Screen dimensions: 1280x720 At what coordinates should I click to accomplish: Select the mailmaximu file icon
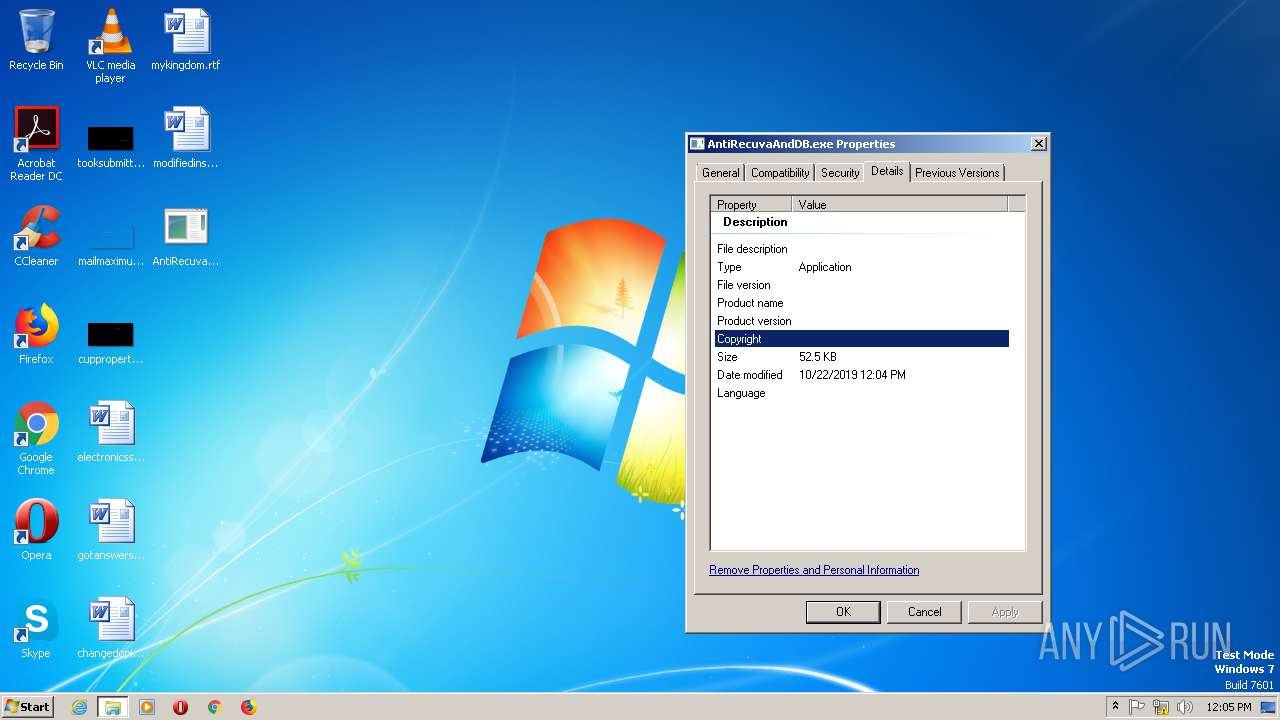110,244
